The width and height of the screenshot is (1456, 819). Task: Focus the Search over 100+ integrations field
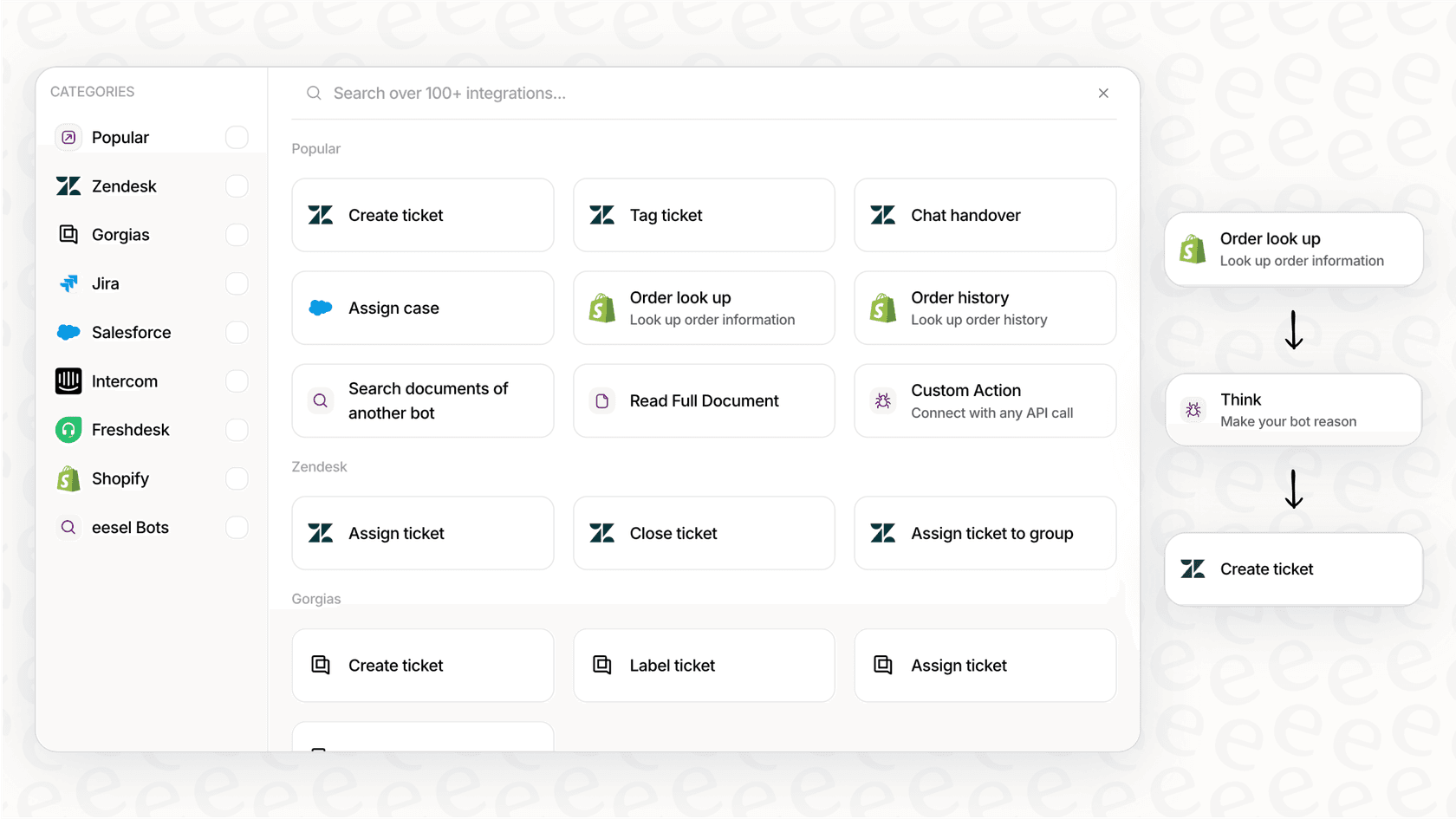[x=704, y=93]
